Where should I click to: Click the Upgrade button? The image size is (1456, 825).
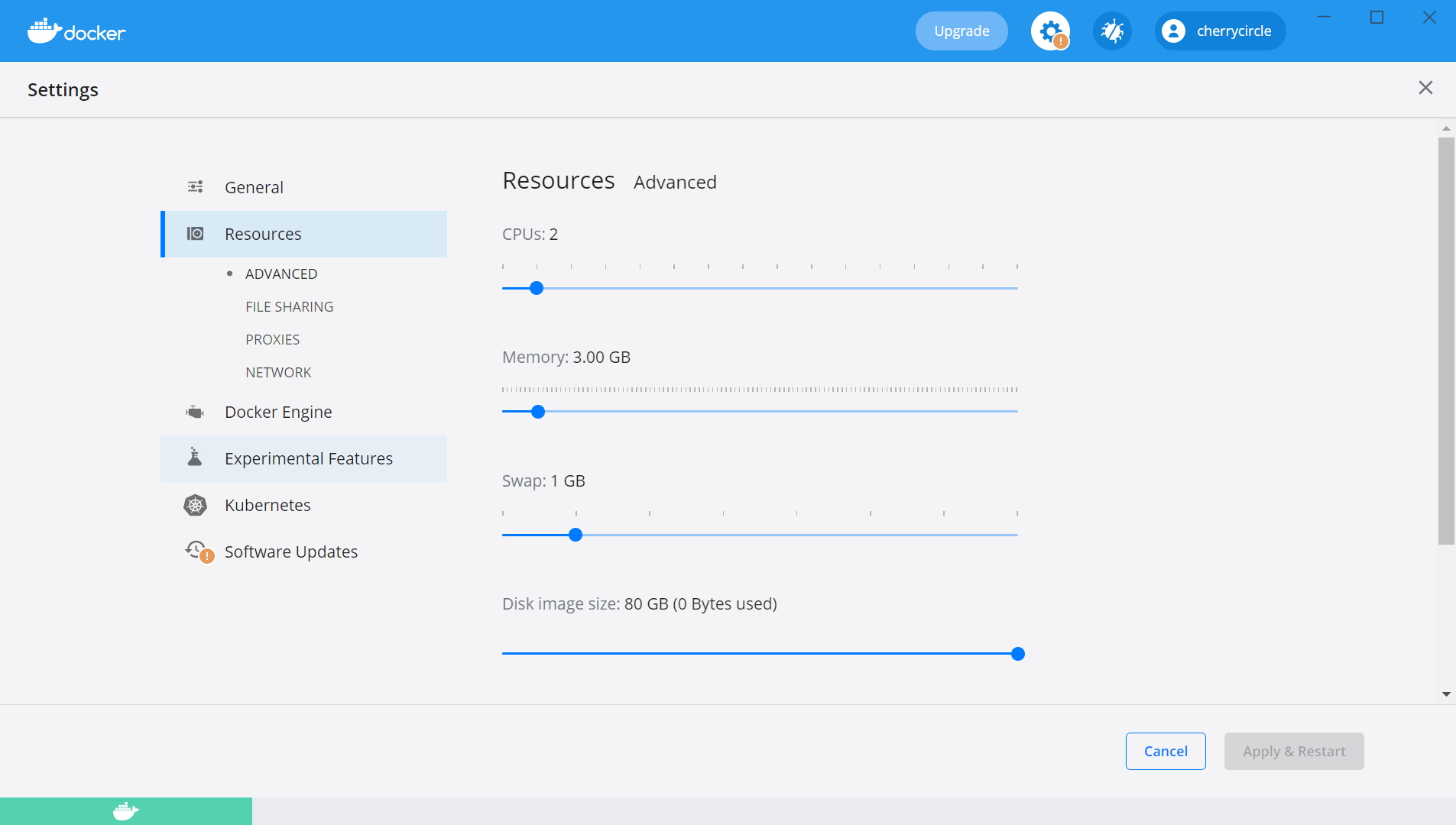[x=961, y=31]
